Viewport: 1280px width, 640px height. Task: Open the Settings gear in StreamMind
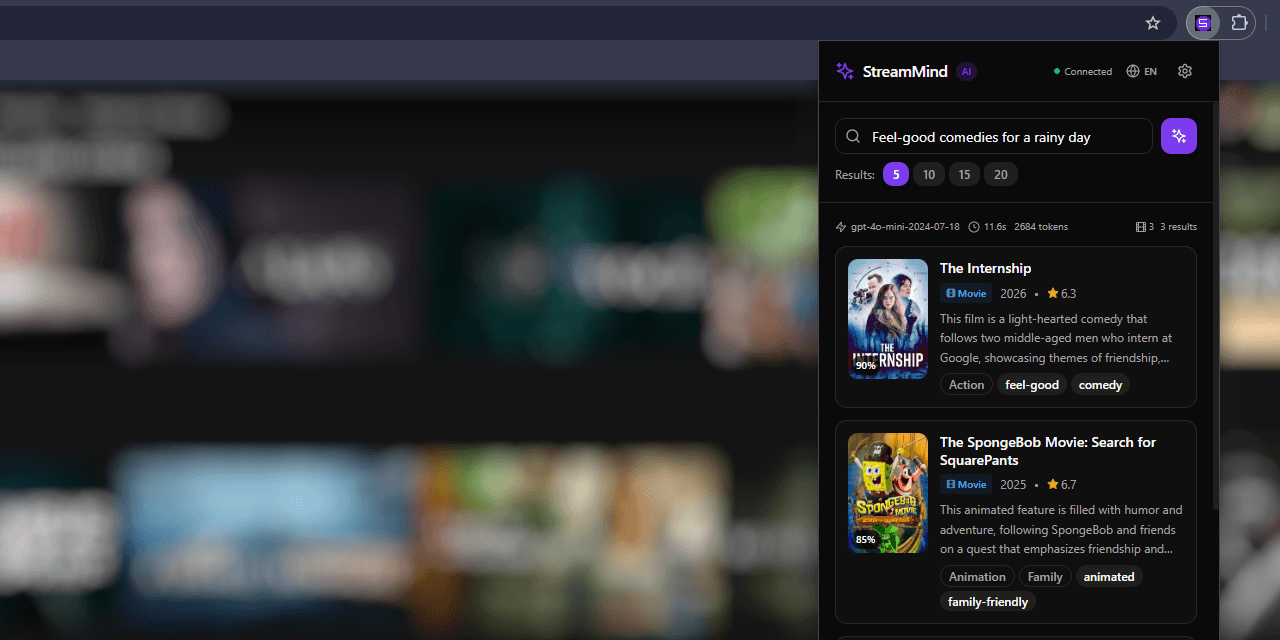click(x=1185, y=71)
